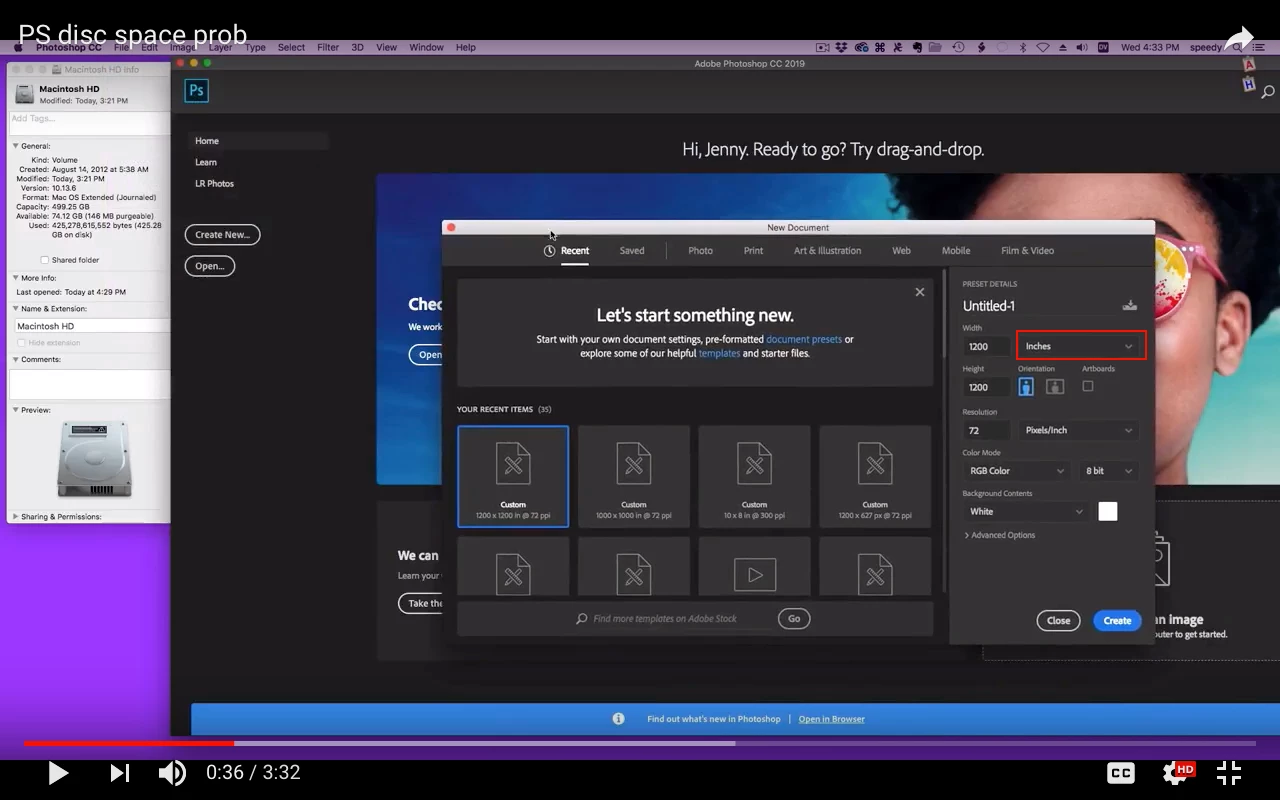
Task: Save document preset icon next to Untitled-1
Action: [x=1130, y=306]
